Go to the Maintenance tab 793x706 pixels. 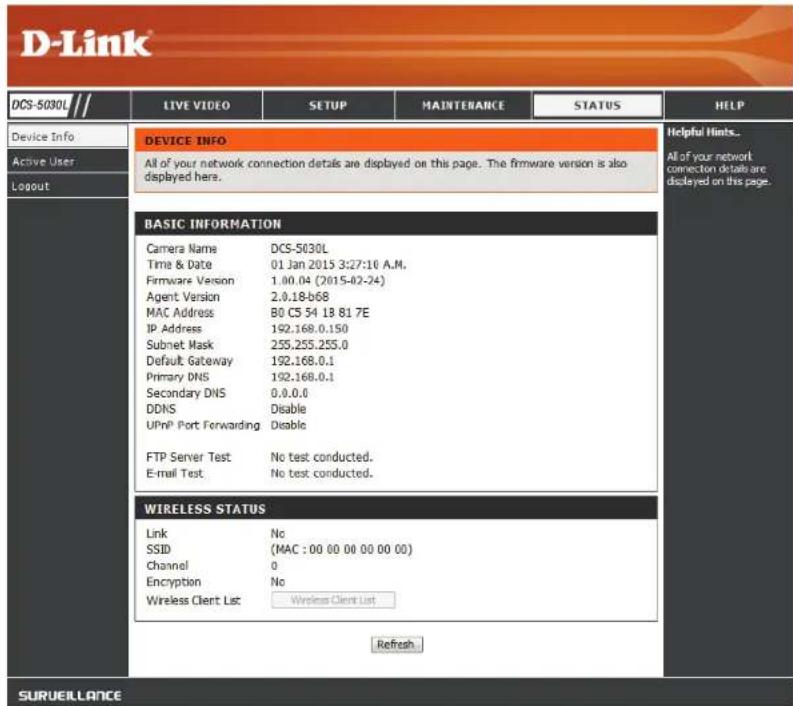click(x=463, y=106)
